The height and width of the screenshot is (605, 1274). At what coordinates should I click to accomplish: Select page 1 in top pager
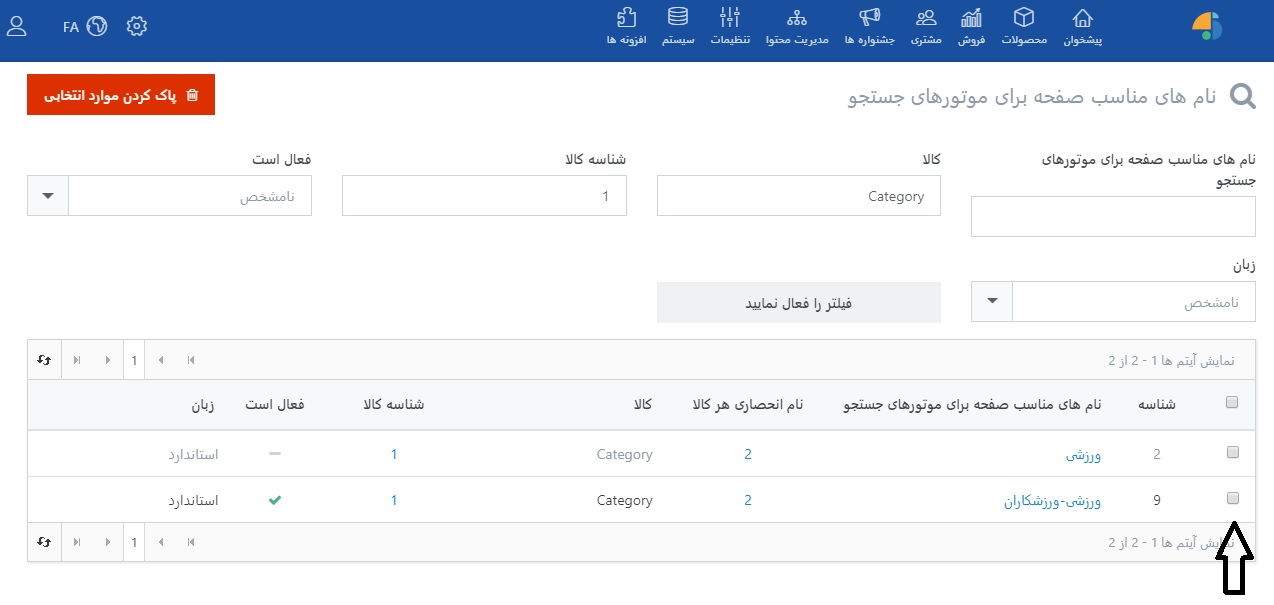[x=134, y=359]
